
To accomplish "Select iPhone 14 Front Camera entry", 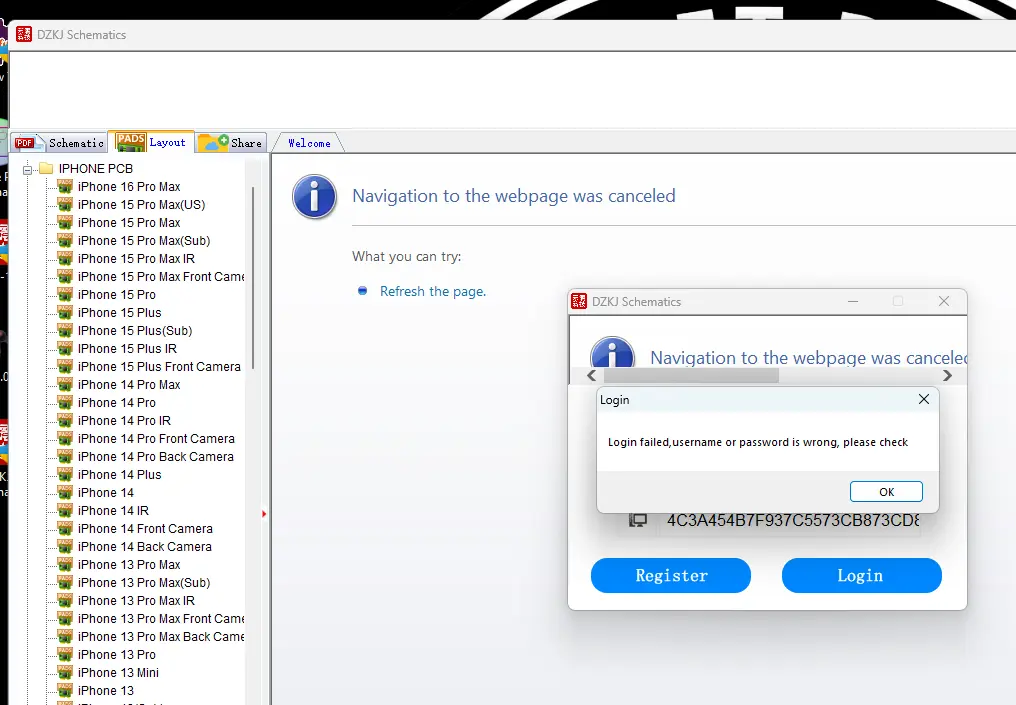I will pyautogui.click(x=145, y=529).
